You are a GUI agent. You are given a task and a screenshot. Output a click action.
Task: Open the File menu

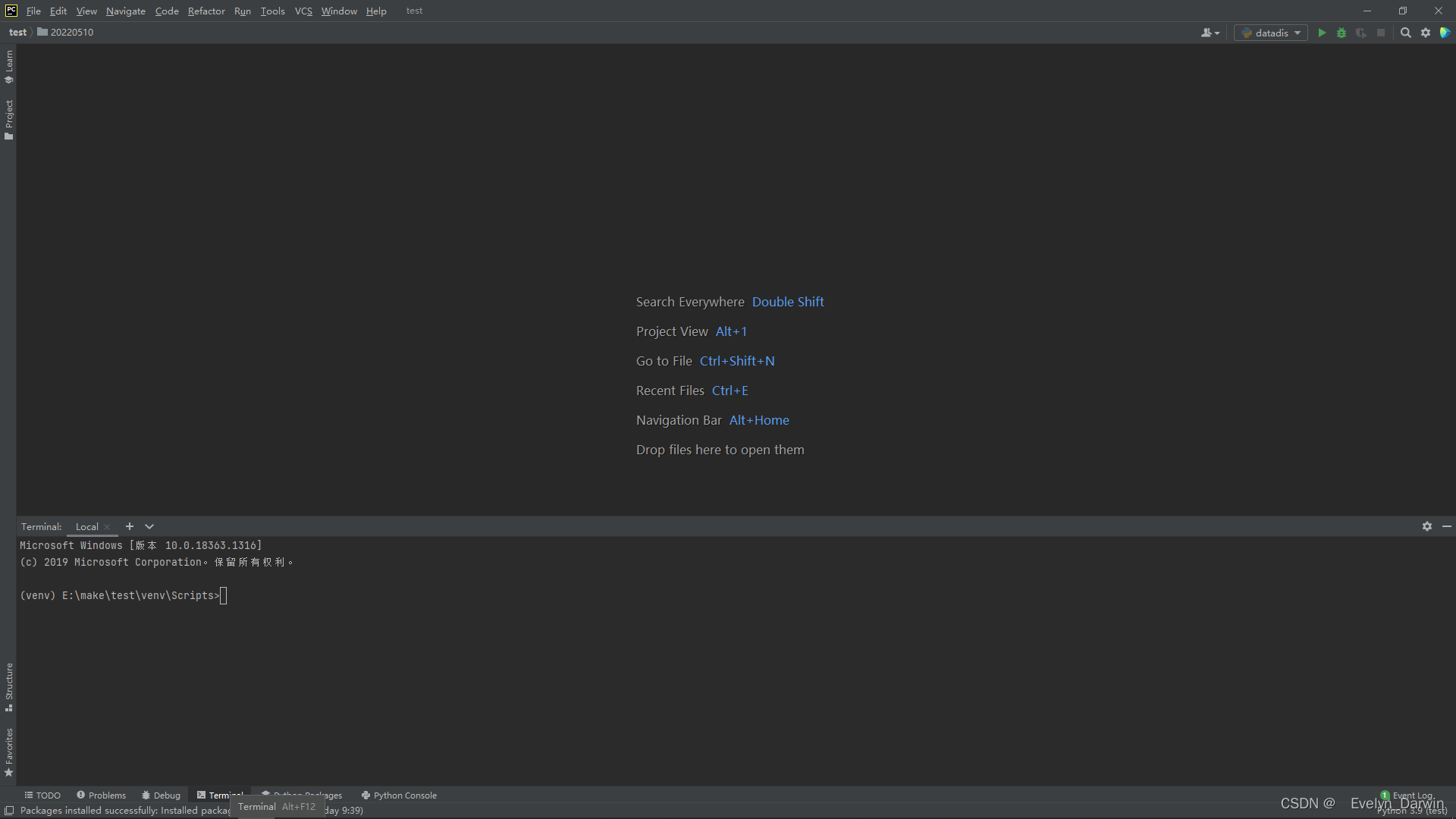tap(33, 11)
